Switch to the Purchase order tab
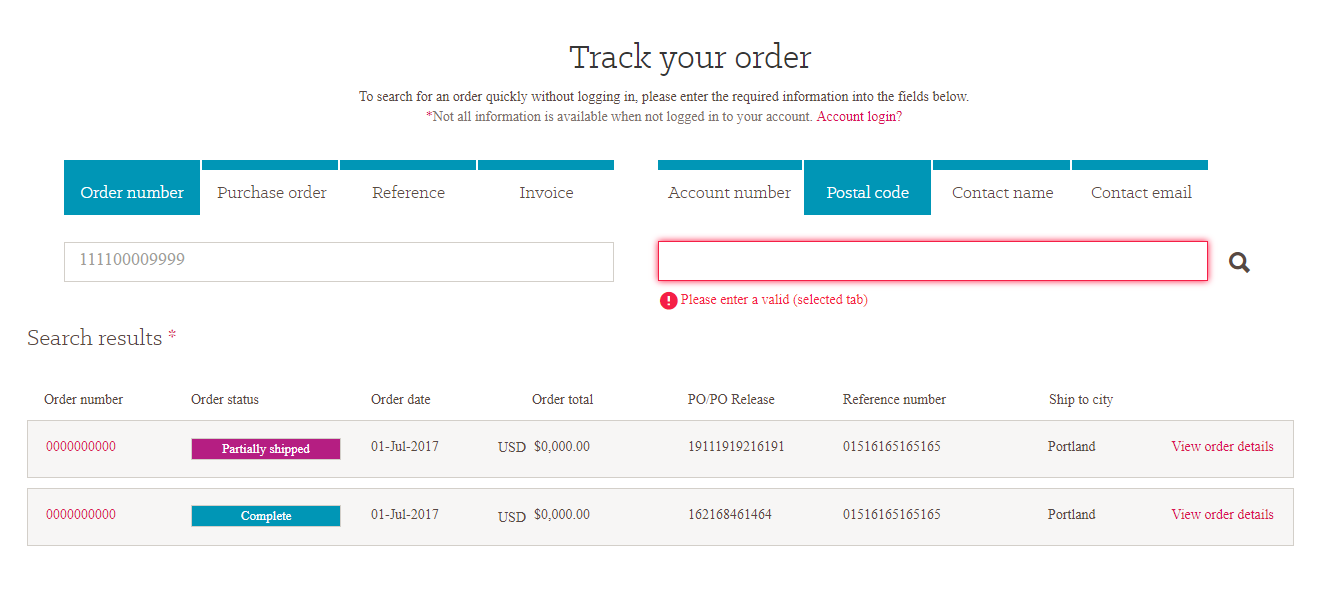 [271, 192]
